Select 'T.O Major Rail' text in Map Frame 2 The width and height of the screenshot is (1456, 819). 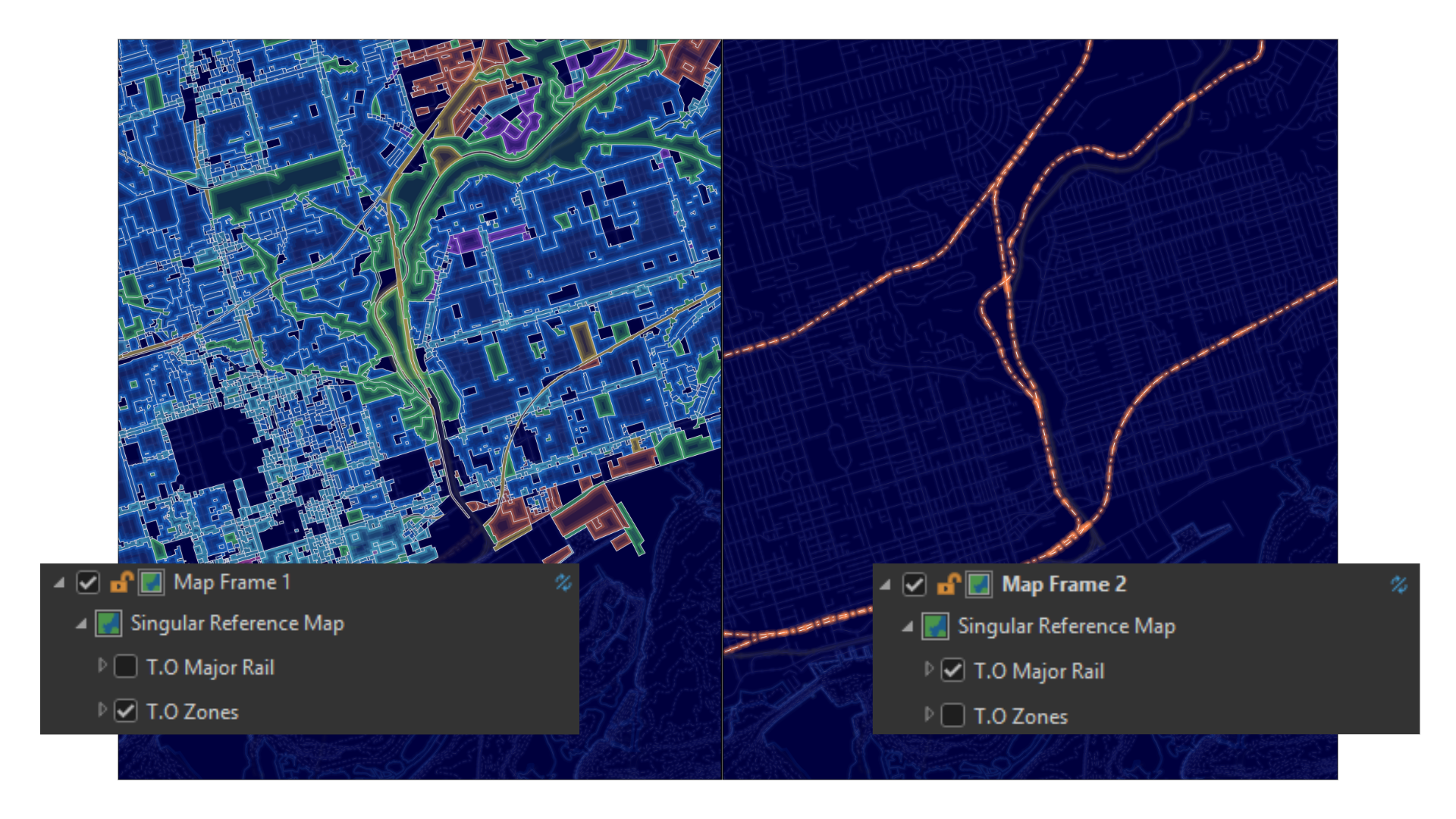pos(1039,671)
